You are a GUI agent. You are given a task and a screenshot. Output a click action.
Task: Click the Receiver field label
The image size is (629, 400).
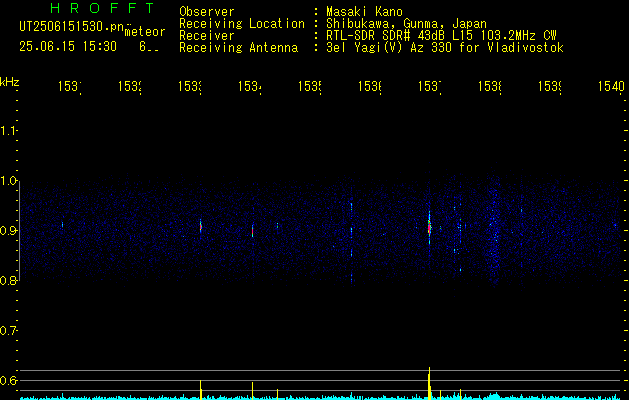coord(207,36)
